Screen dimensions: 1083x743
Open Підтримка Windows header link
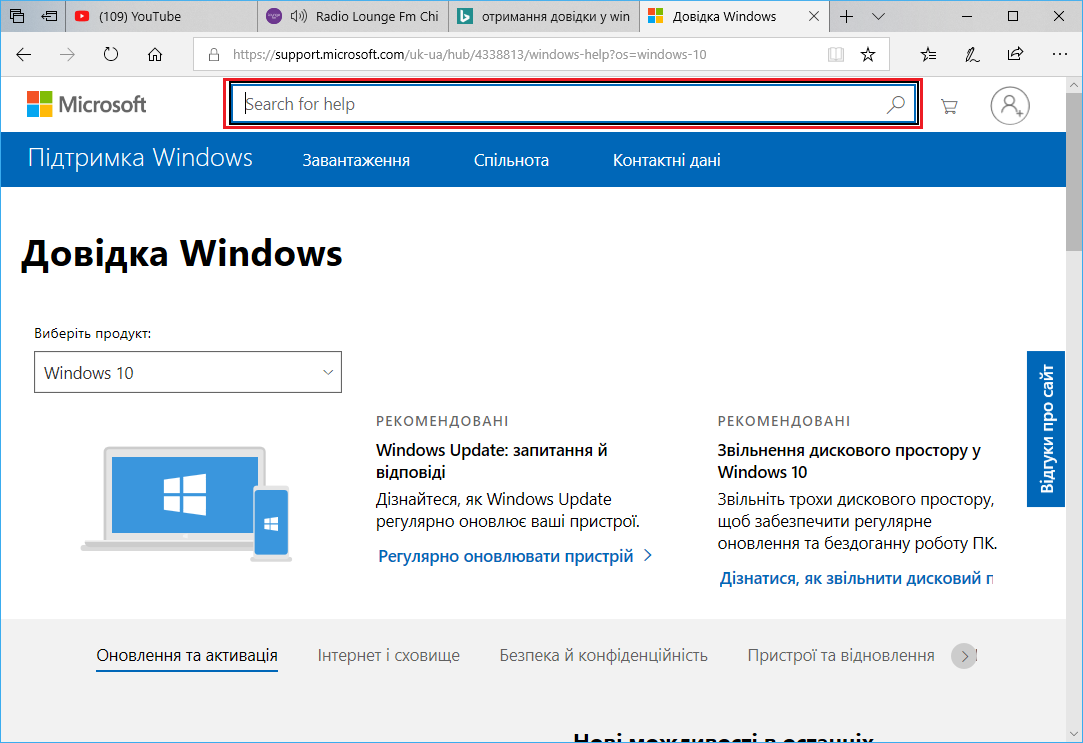[140, 158]
